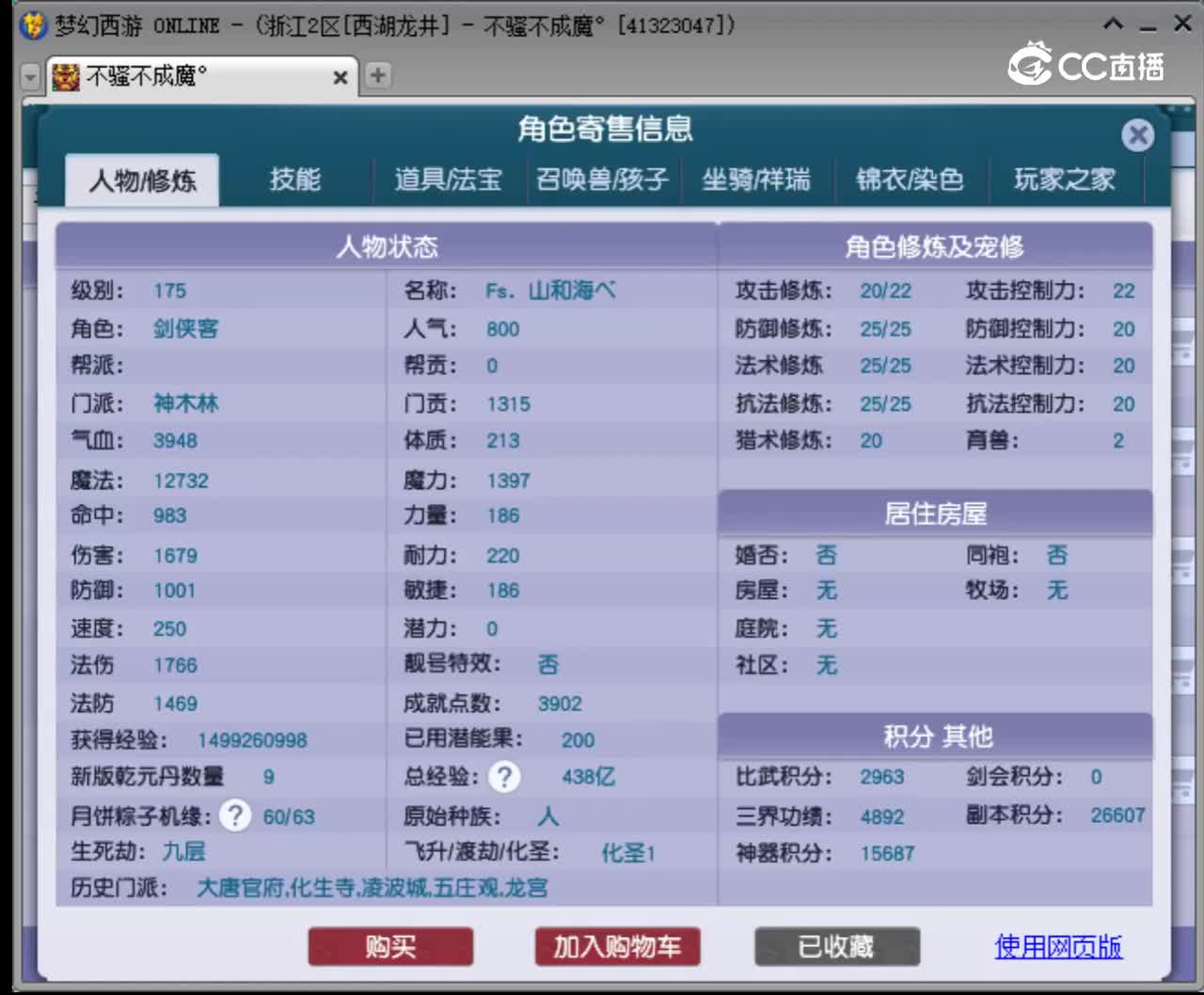The height and width of the screenshot is (995, 1204).
Task: Click the character name Fs. 山和海
Action: click(x=550, y=291)
